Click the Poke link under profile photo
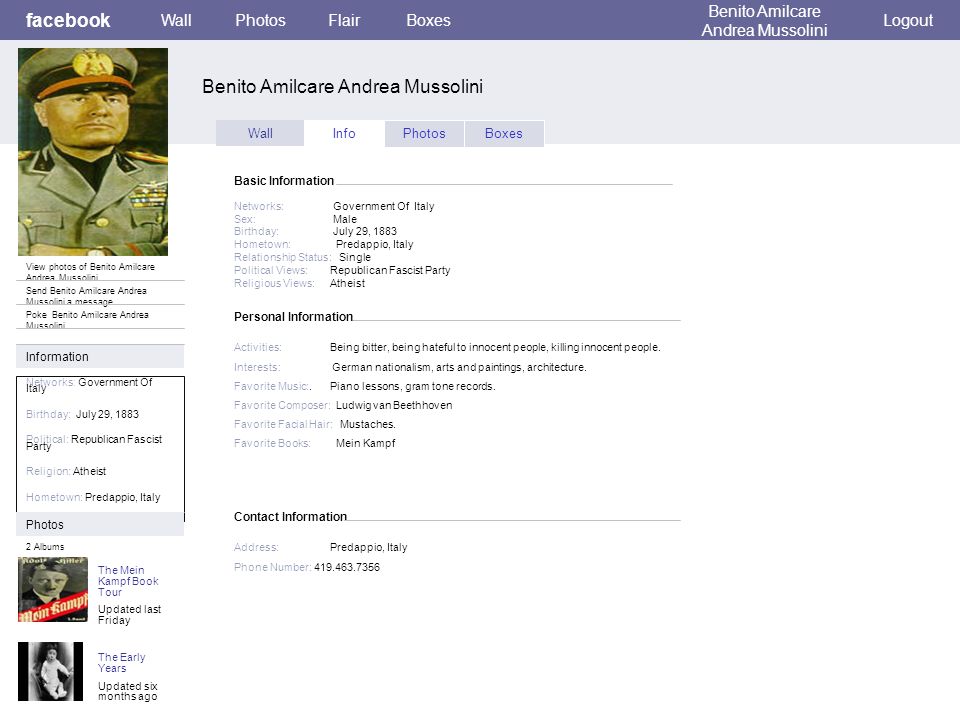The height and width of the screenshot is (720, 960). coord(87,320)
